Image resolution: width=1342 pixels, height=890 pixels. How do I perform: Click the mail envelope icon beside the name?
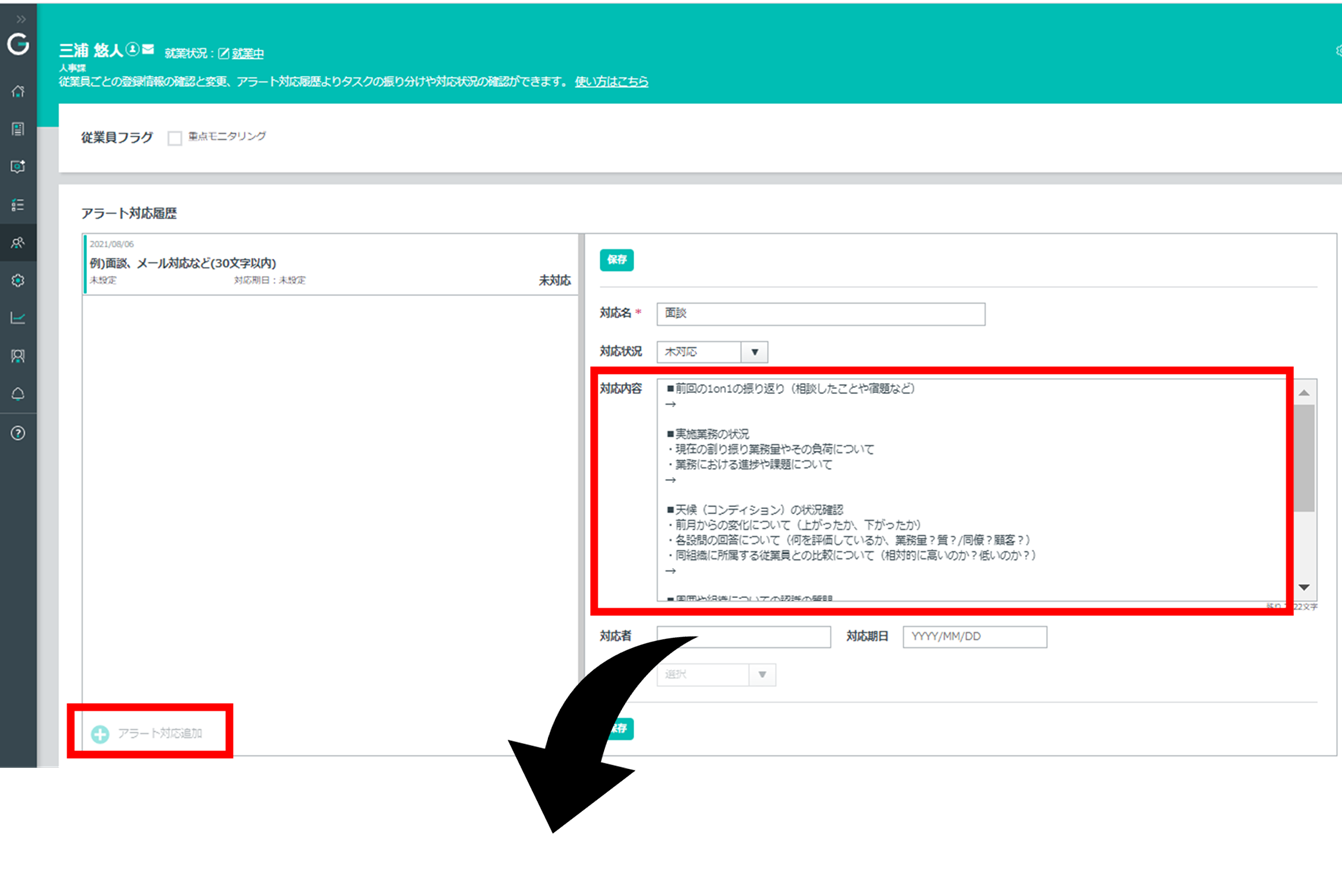coord(148,49)
